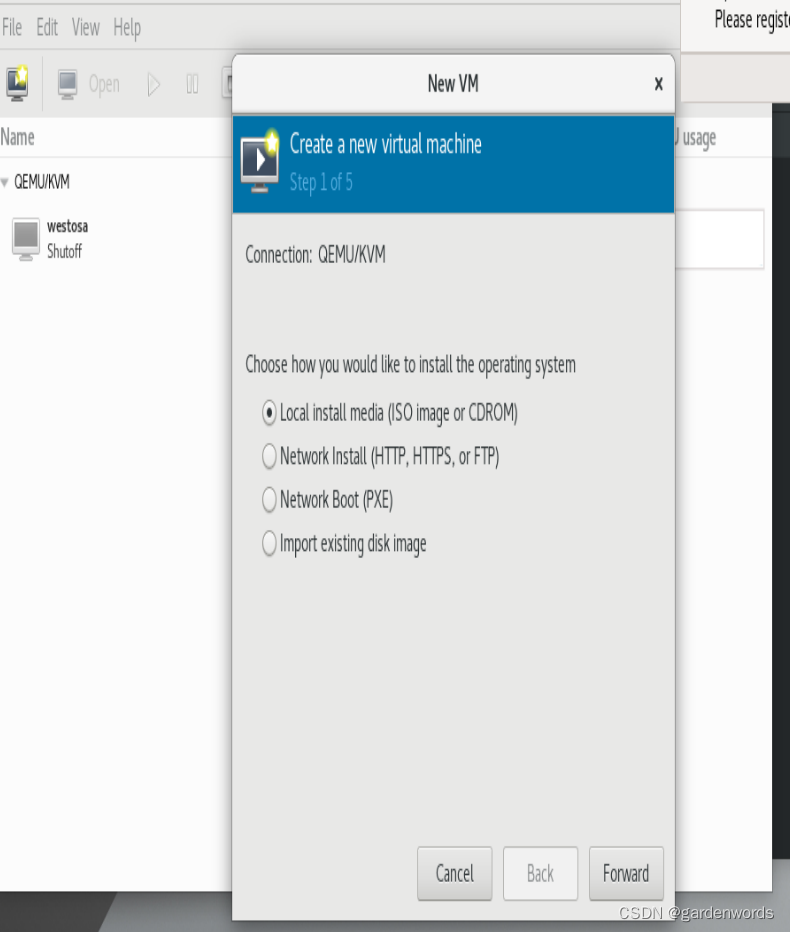The height and width of the screenshot is (932, 790).
Task: Select Local install media radio button
Action: (269, 413)
